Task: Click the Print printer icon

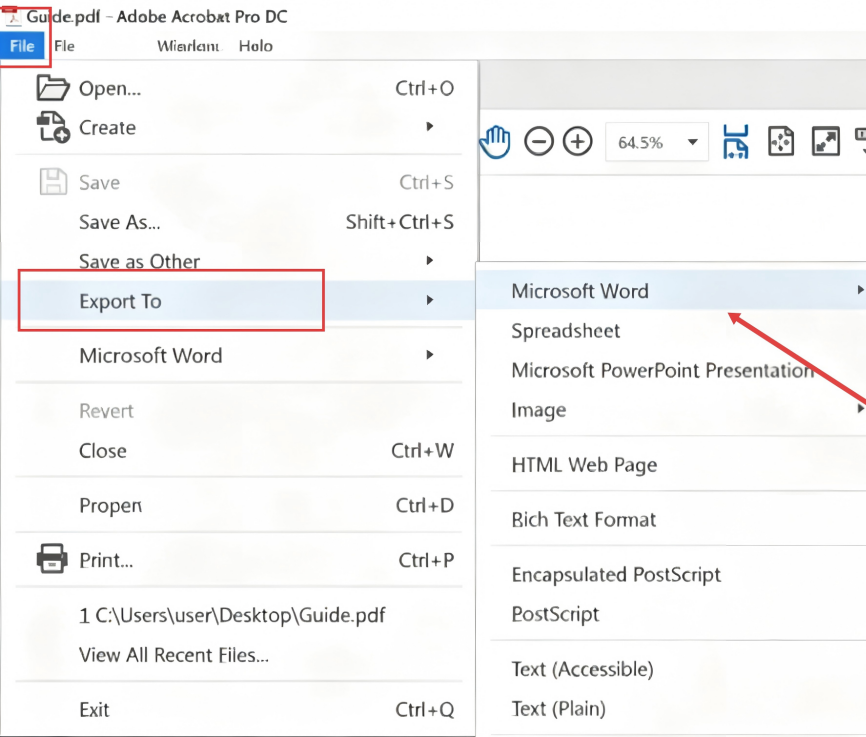Action: click(x=52, y=558)
